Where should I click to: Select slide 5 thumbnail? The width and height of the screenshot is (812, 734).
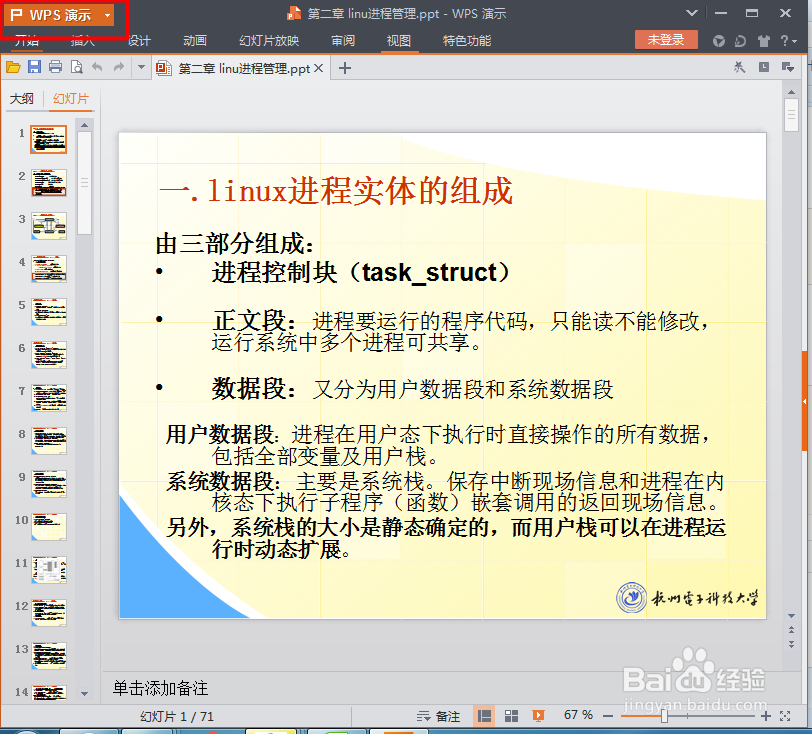[x=49, y=312]
